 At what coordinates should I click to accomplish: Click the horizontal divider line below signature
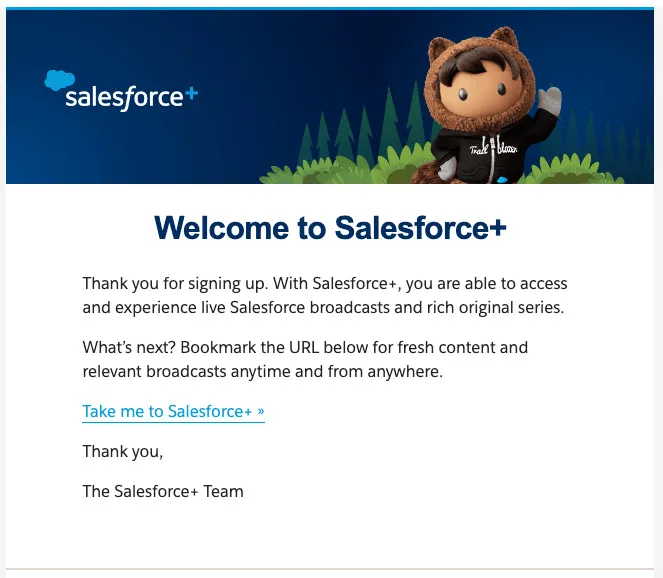330,569
